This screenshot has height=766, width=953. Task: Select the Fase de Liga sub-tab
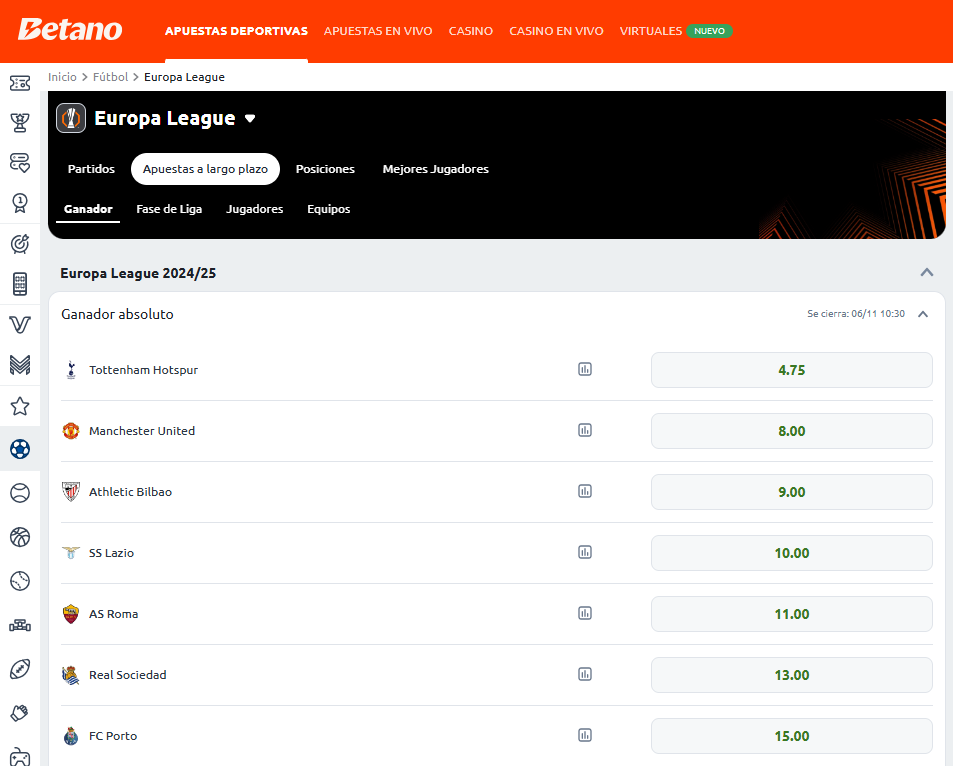tap(169, 209)
